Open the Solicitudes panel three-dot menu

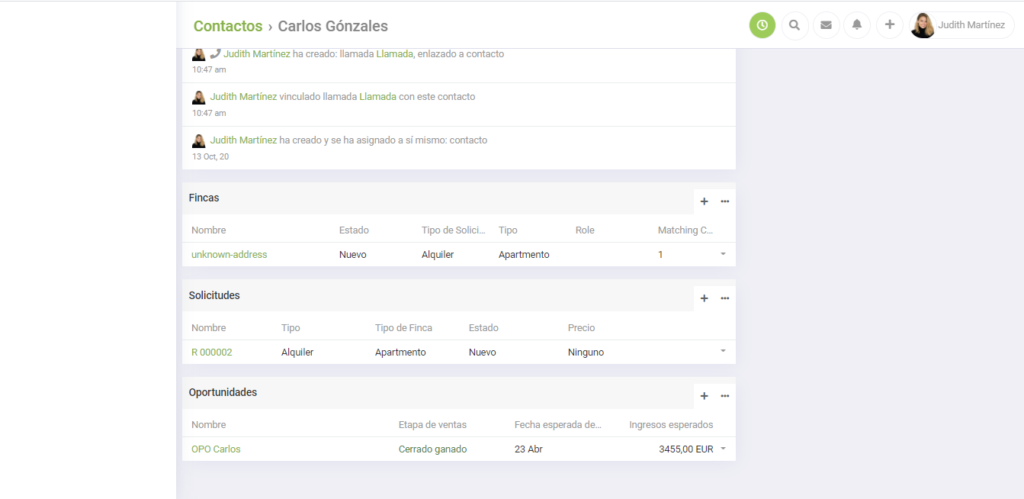(x=725, y=298)
